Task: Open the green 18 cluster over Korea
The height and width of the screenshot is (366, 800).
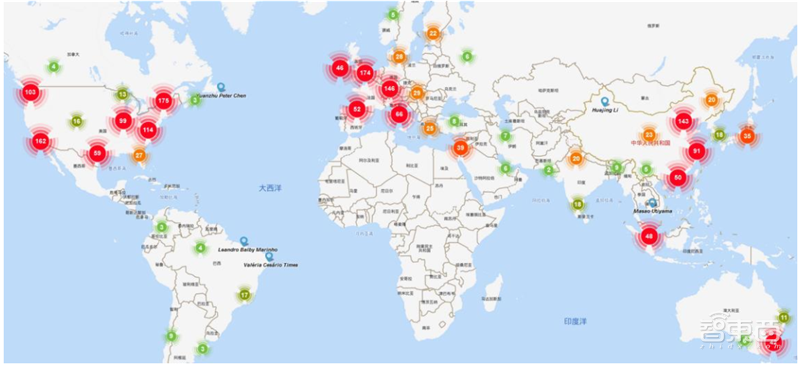Action: click(x=719, y=135)
